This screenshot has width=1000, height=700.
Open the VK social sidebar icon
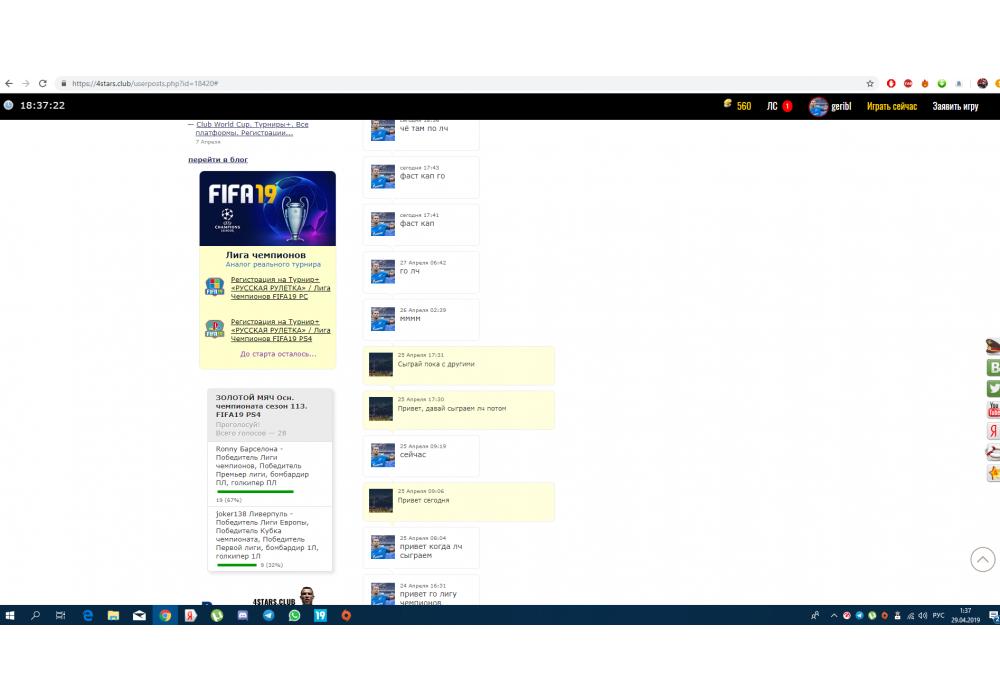(x=993, y=367)
